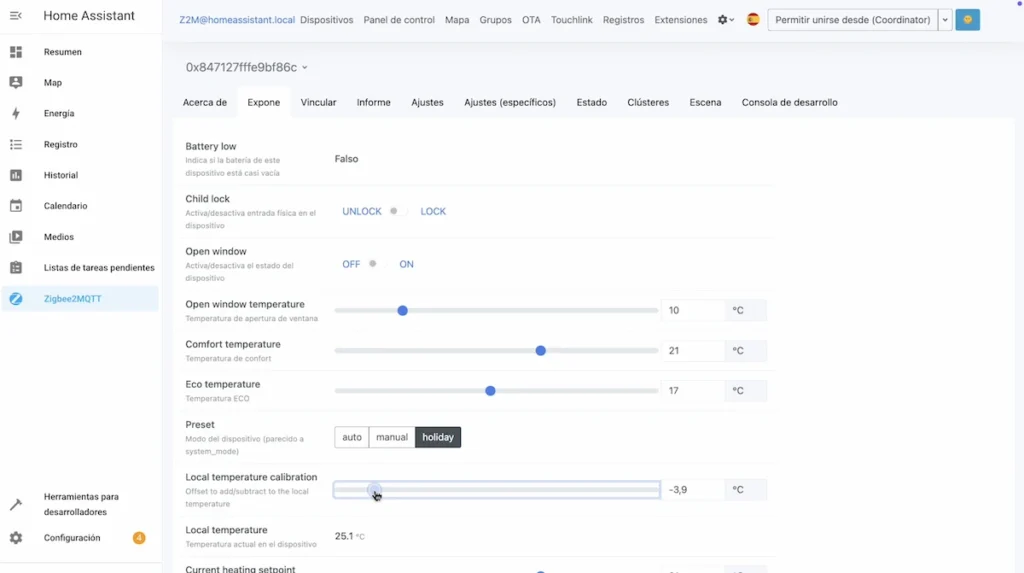Open Mapa in top navigation
Screen dimensions: 1024x573
[x=457, y=20]
